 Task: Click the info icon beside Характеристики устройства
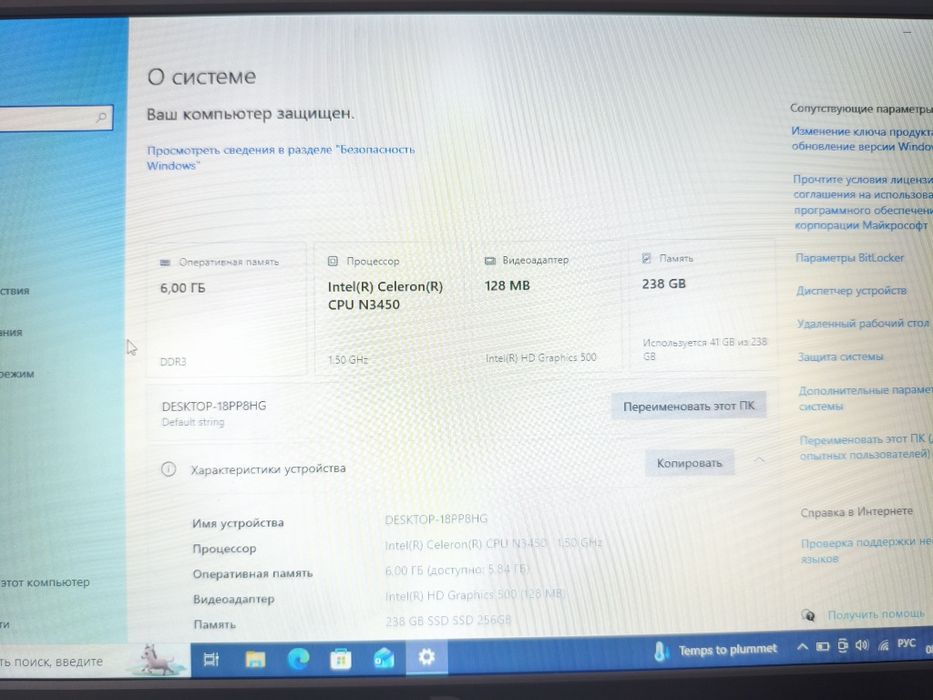click(168, 469)
